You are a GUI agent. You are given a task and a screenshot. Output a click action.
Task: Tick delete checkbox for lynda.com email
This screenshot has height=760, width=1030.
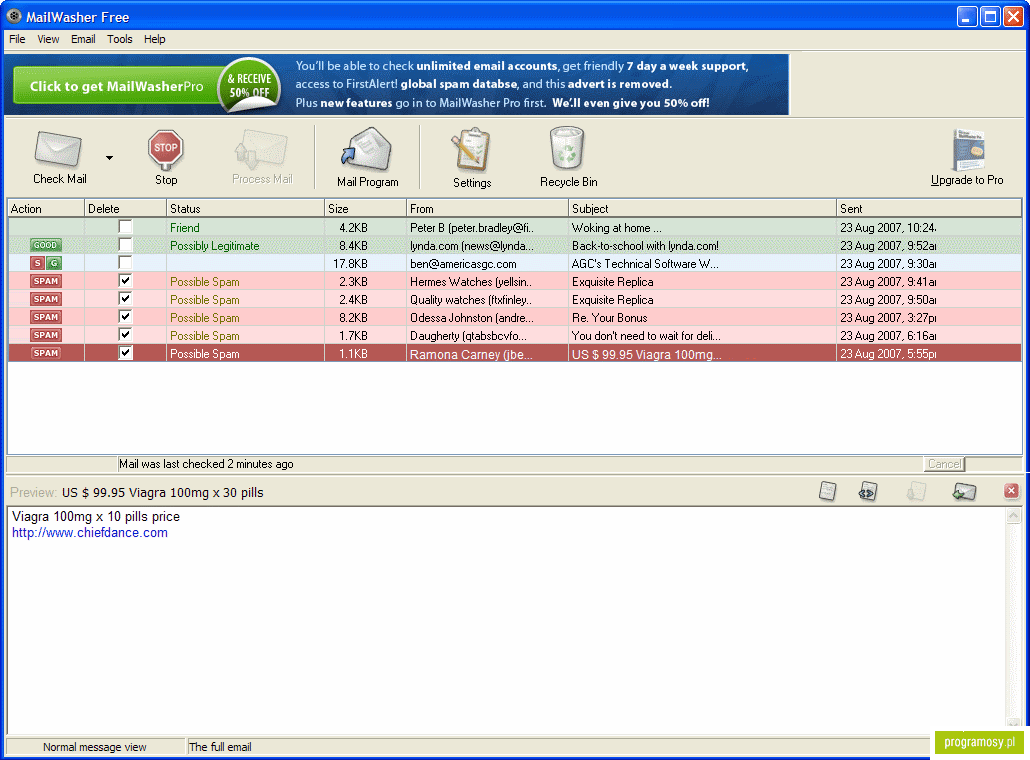click(x=125, y=244)
